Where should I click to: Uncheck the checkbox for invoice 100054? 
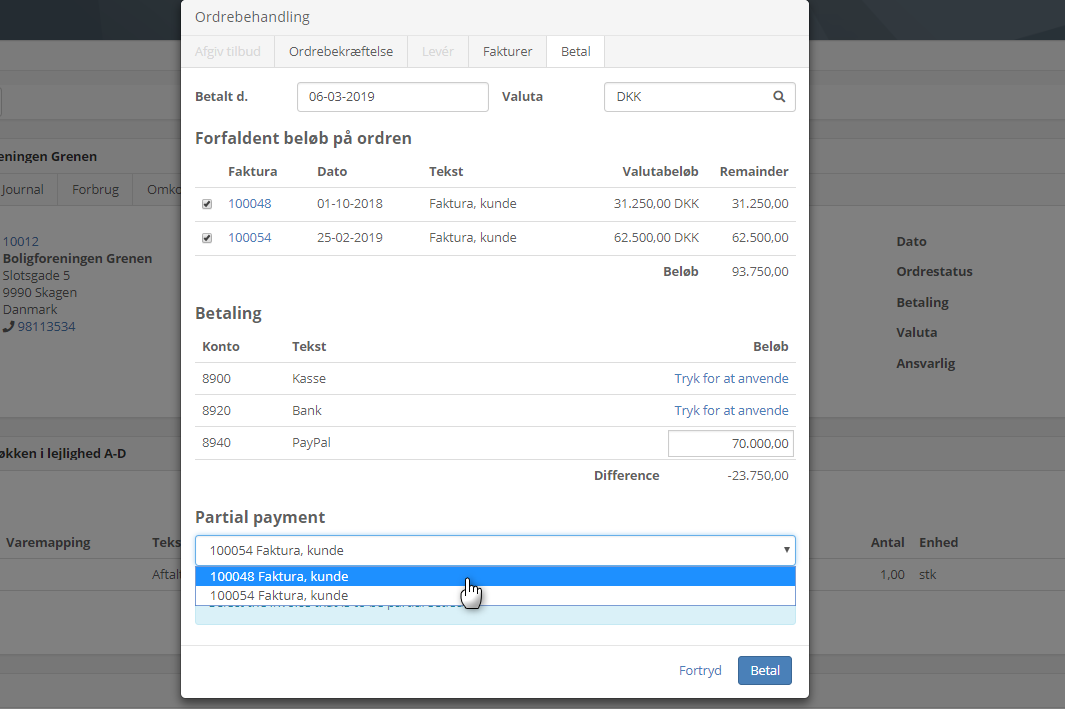pos(207,238)
